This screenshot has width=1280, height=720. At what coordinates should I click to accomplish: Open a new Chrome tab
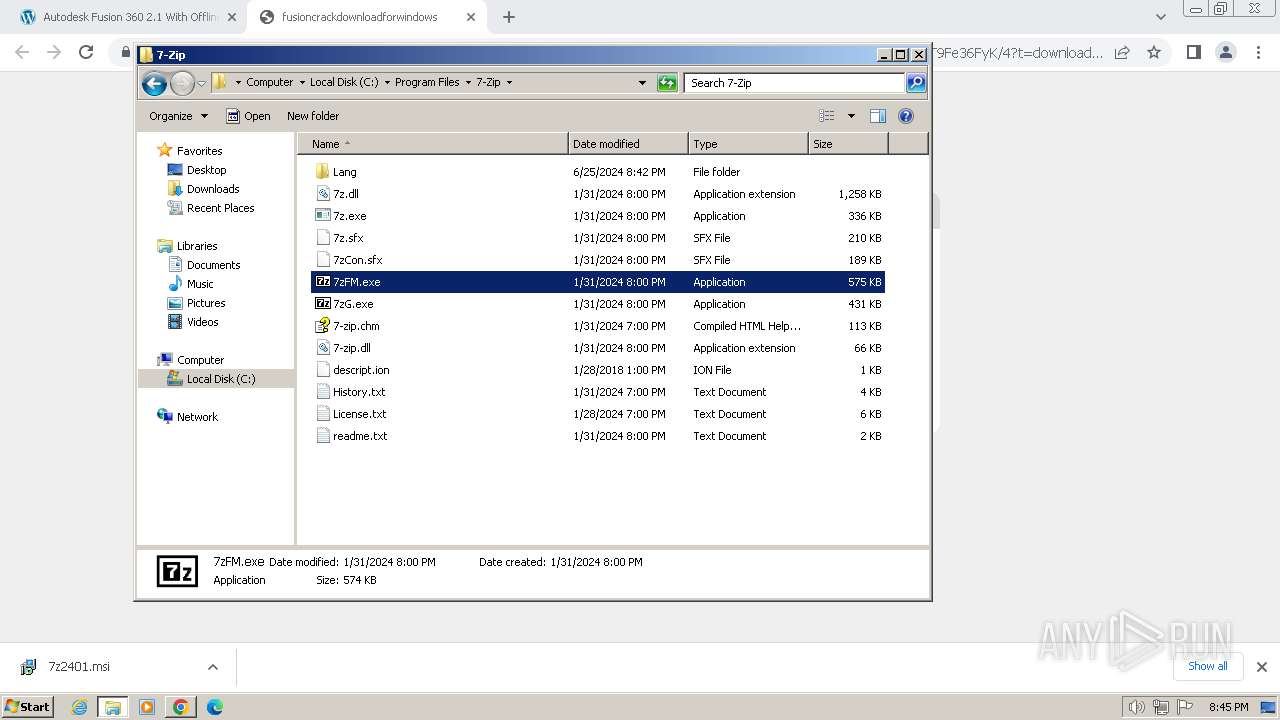[x=509, y=17]
